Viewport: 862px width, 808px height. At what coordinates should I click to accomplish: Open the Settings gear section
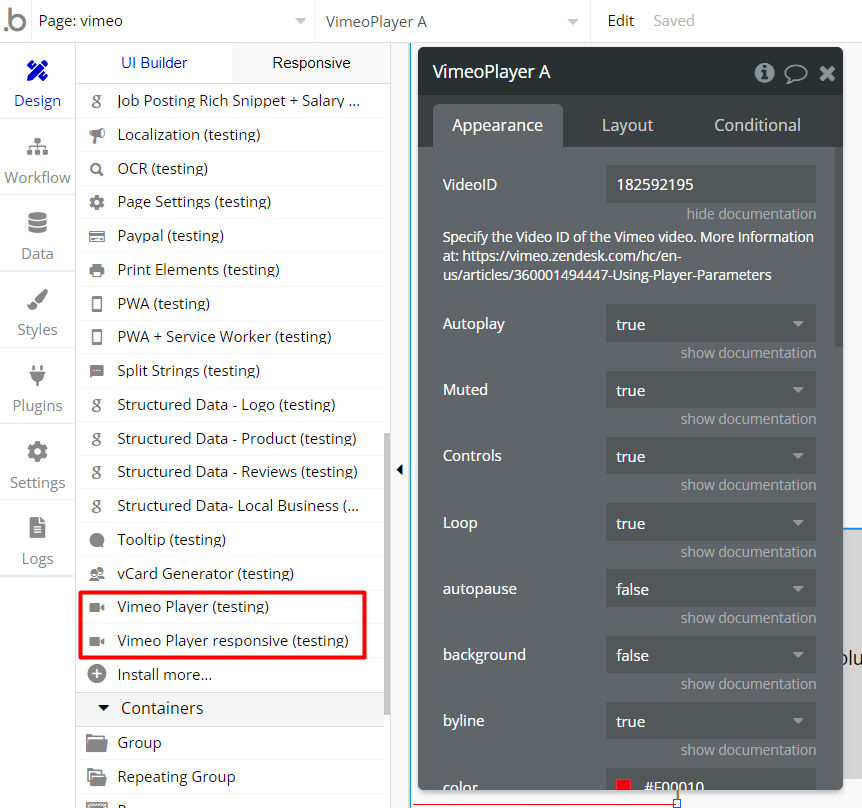(x=37, y=465)
